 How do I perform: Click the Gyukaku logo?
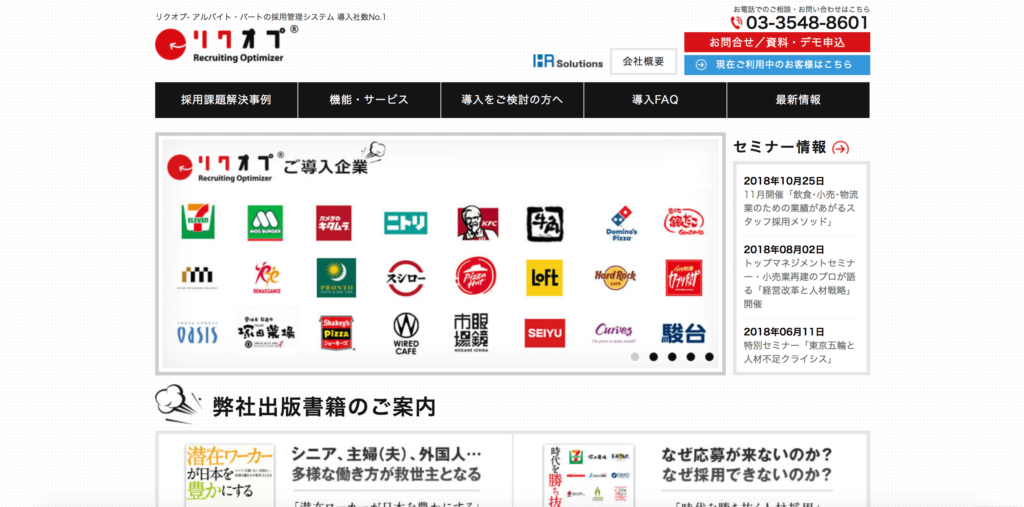coord(545,224)
